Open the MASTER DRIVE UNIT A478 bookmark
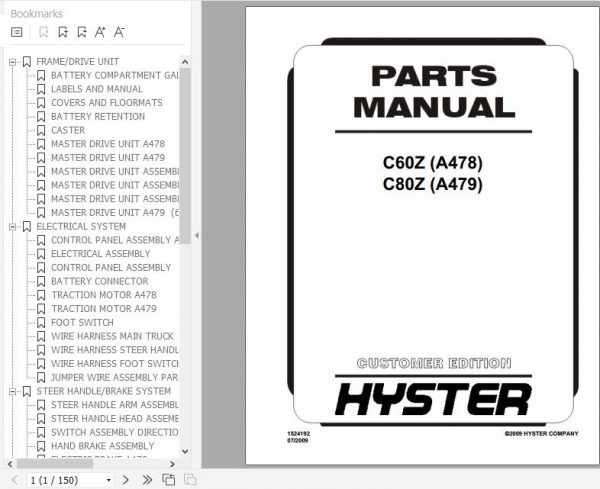Viewport: 600px width, 489px height. click(108, 144)
